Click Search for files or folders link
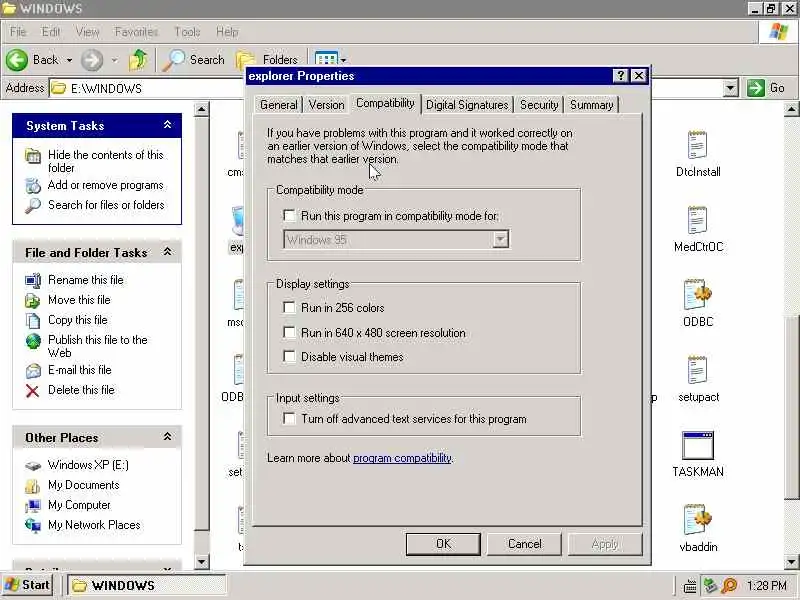Viewport: 800px width, 600px height. pyautogui.click(x=106, y=205)
